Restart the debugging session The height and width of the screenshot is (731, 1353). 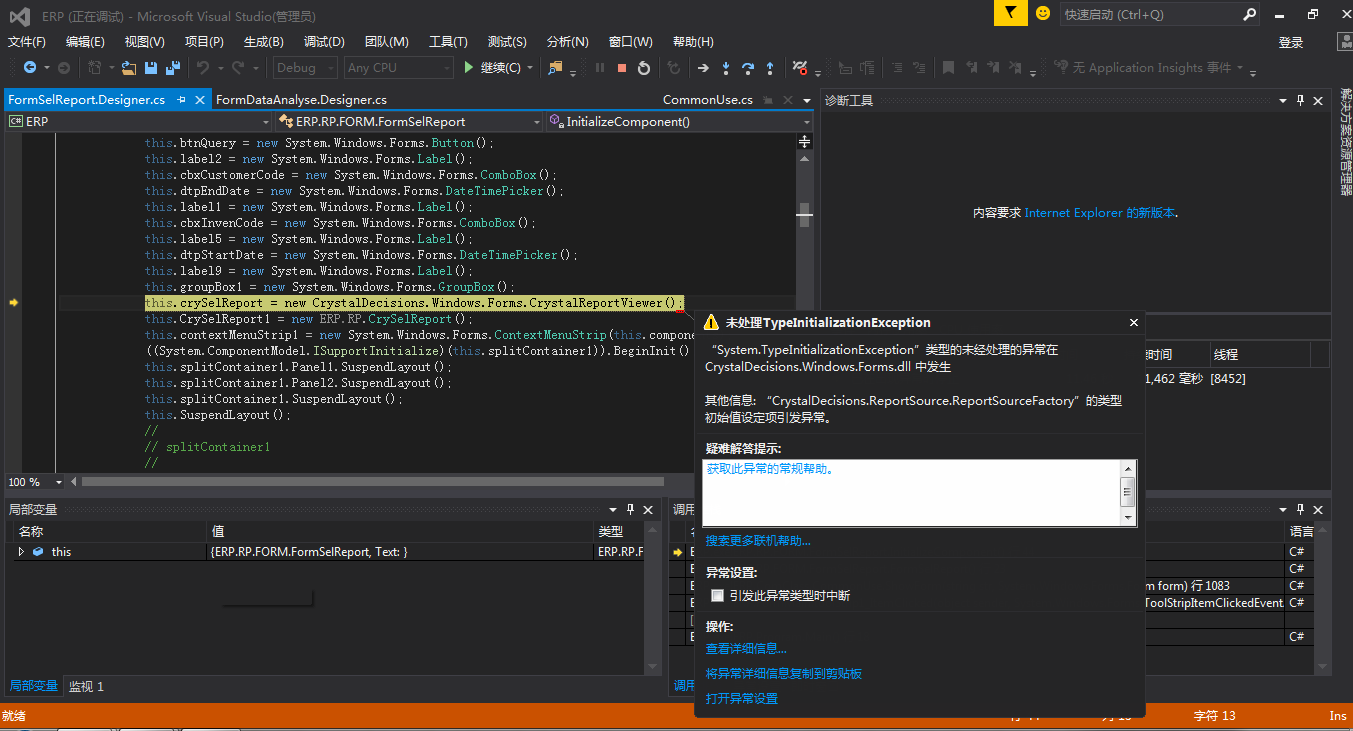pos(644,68)
